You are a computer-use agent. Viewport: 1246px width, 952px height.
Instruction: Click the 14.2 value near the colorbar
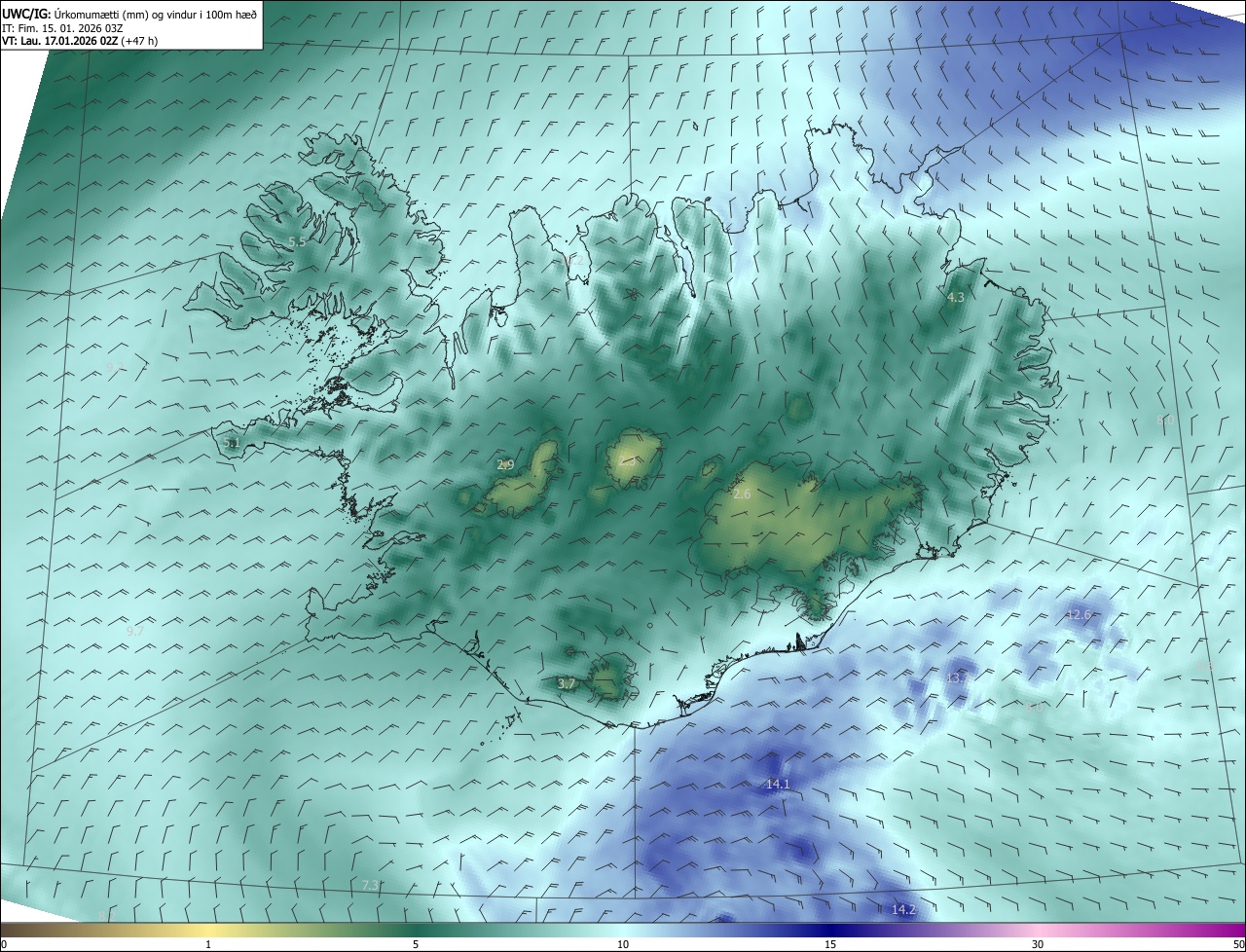(903, 909)
